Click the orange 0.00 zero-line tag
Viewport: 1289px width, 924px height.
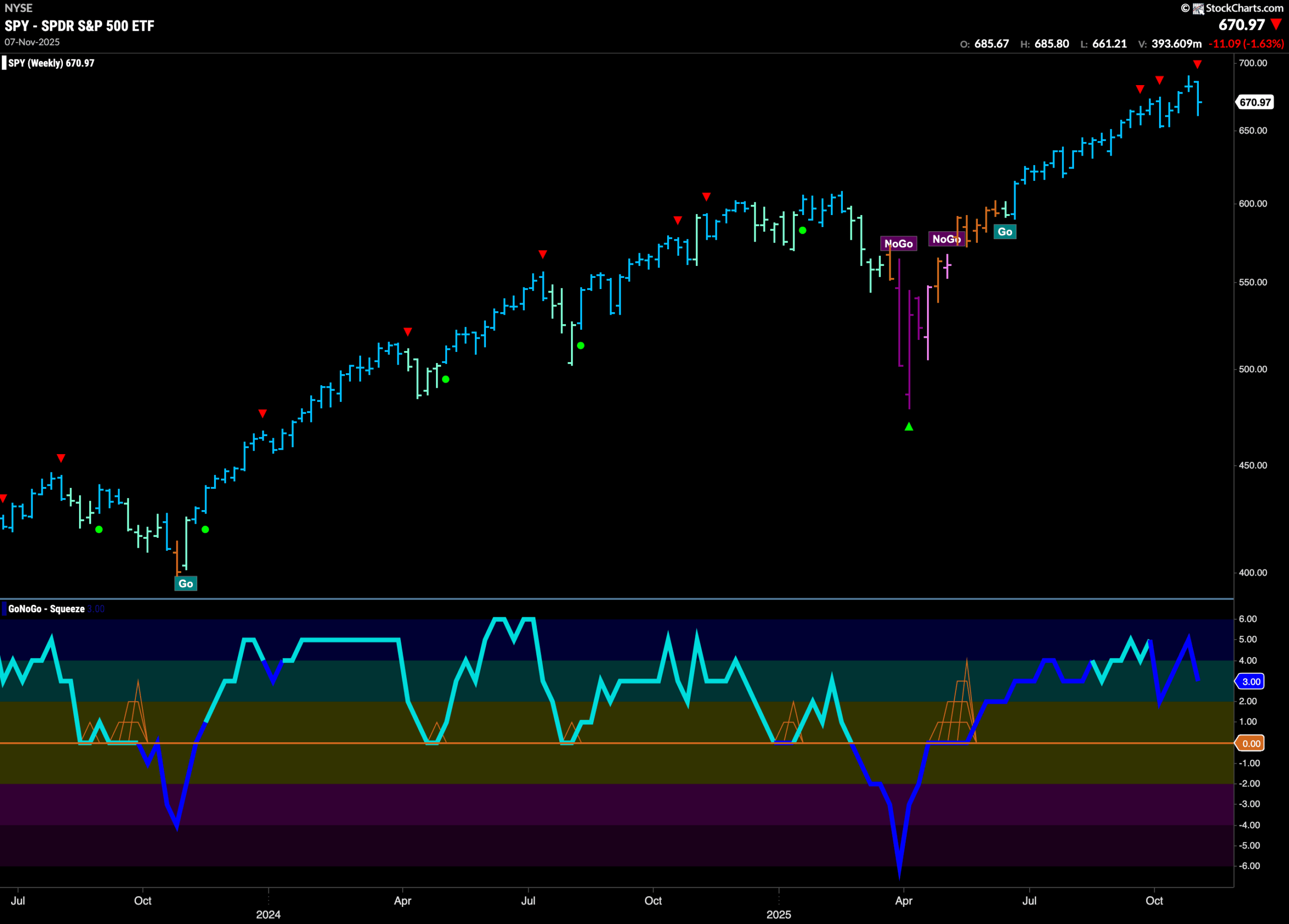(1250, 743)
